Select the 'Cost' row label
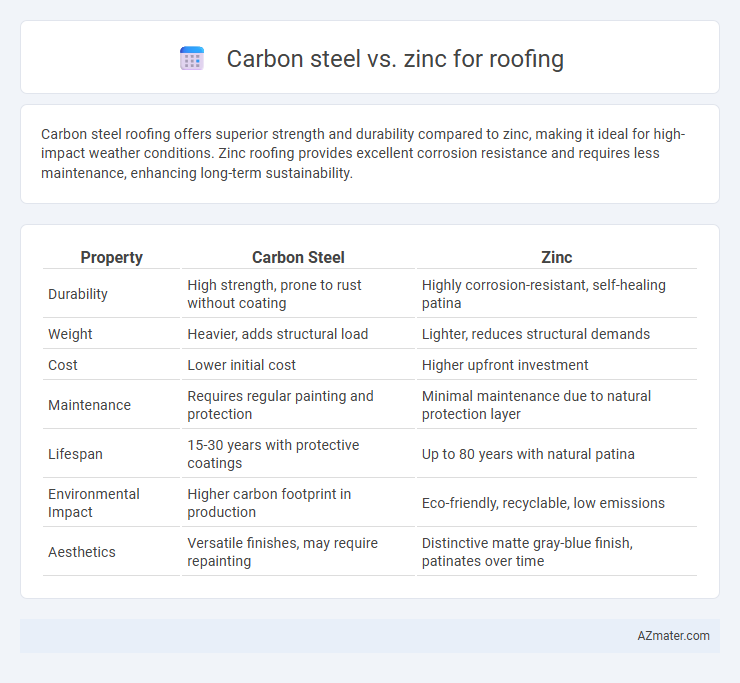The image size is (740, 683). click(x=62, y=365)
